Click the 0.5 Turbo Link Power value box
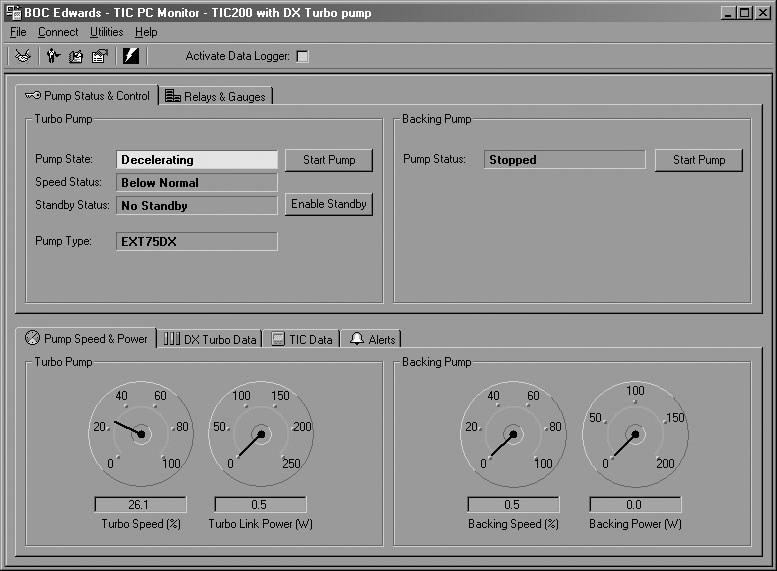The height and width of the screenshot is (571, 777). 260,505
